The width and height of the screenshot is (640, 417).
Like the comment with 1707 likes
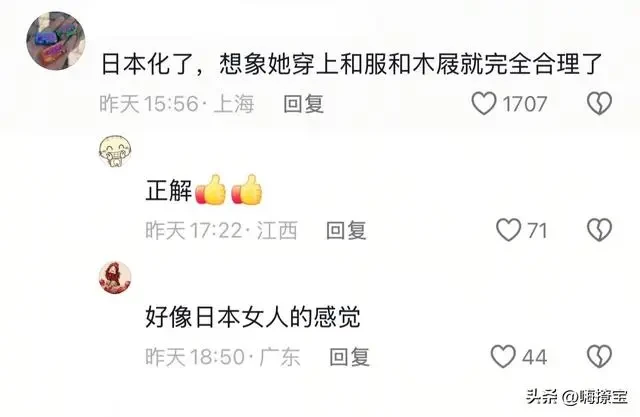coord(484,103)
